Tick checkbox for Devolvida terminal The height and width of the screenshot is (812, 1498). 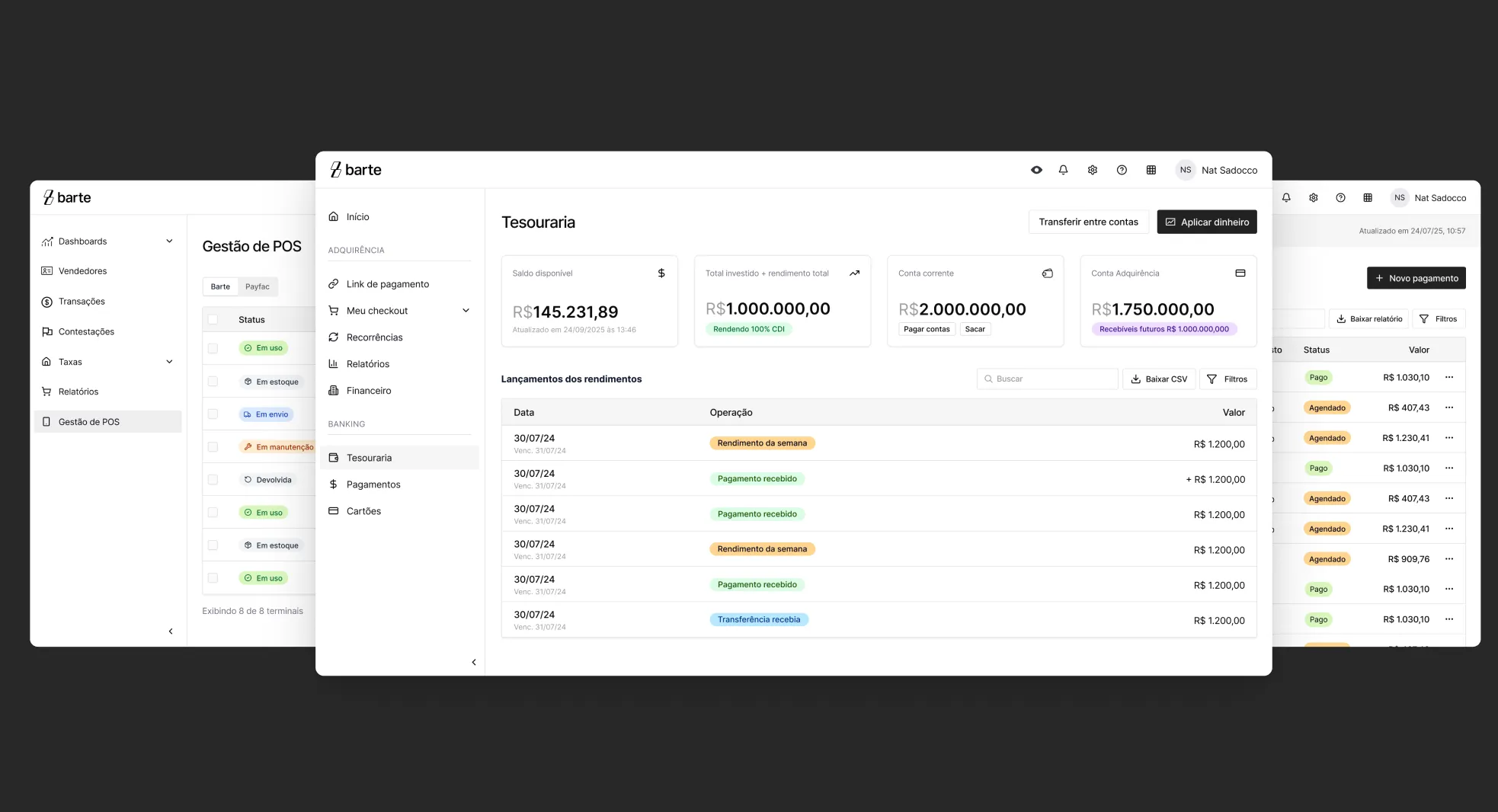pyautogui.click(x=213, y=479)
